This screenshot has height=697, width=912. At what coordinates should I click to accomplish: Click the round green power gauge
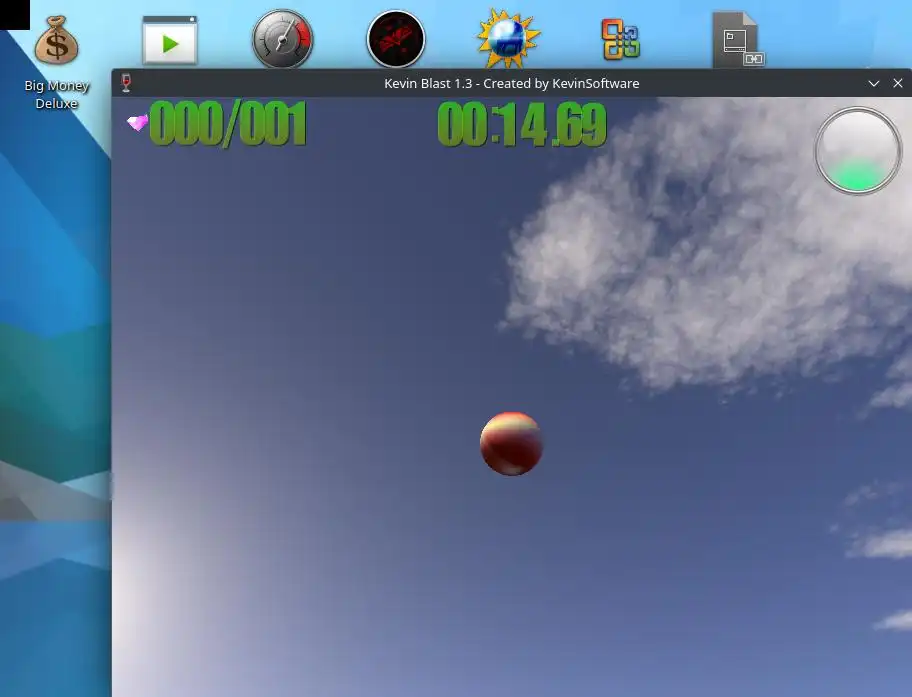[x=858, y=151]
